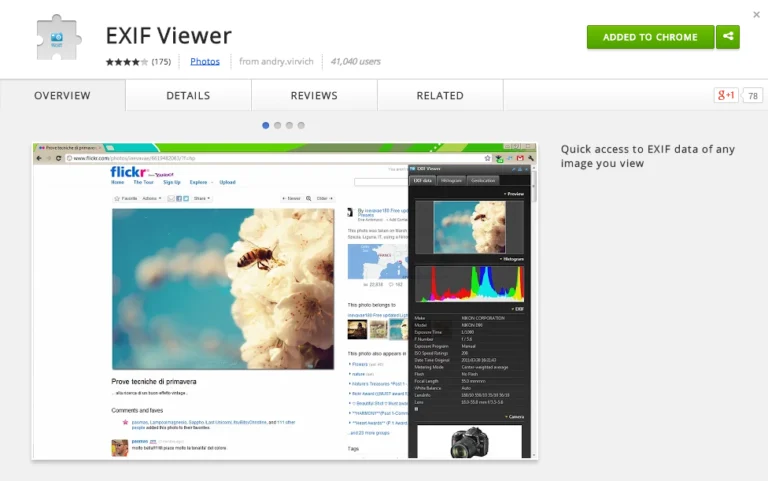The height and width of the screenshot is (481, 768).
Task: Click the (175) ratings count
Action: [x=161, y=62]
